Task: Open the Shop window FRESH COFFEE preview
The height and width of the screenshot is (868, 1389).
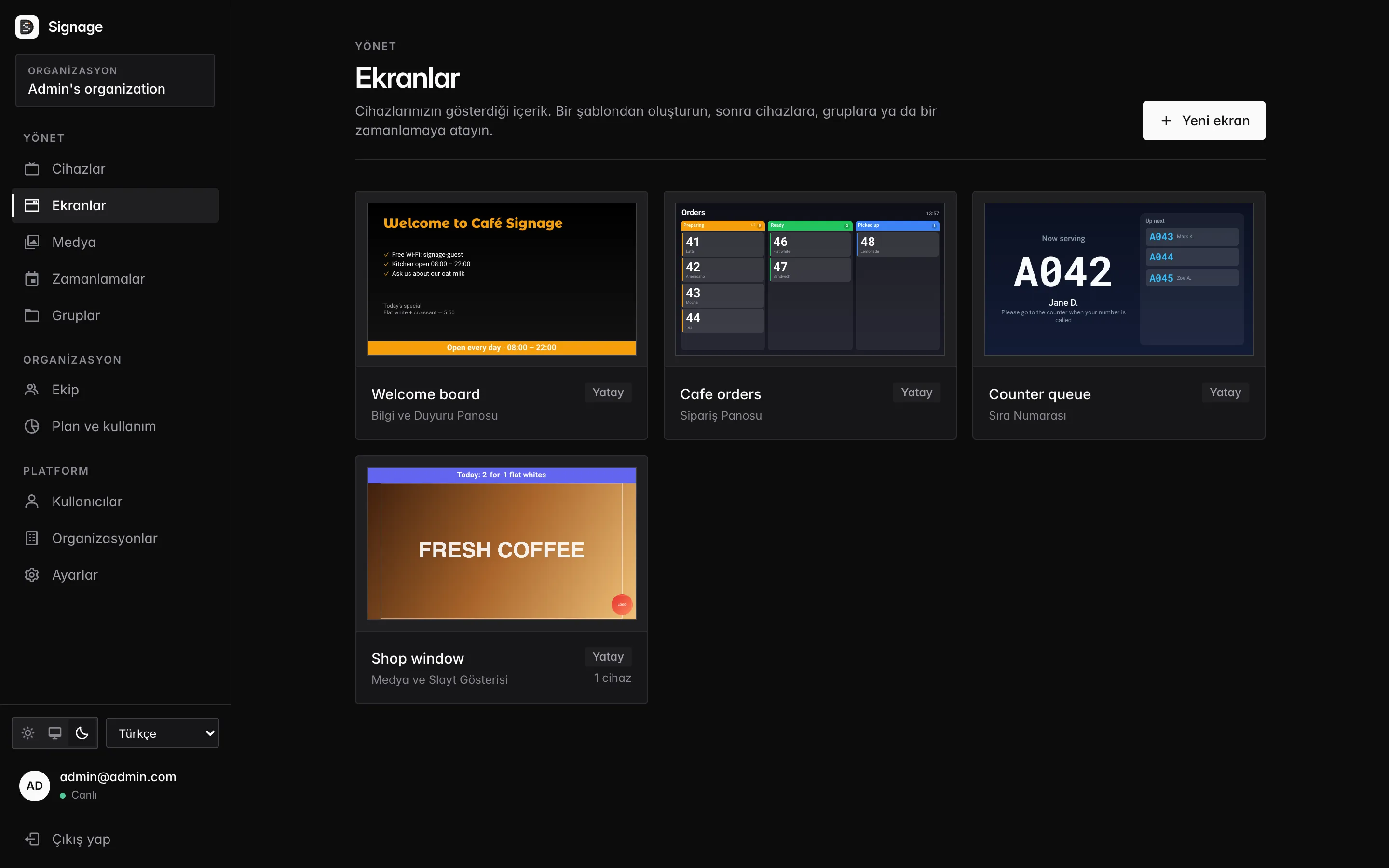Action: click(x=501, y=543)
